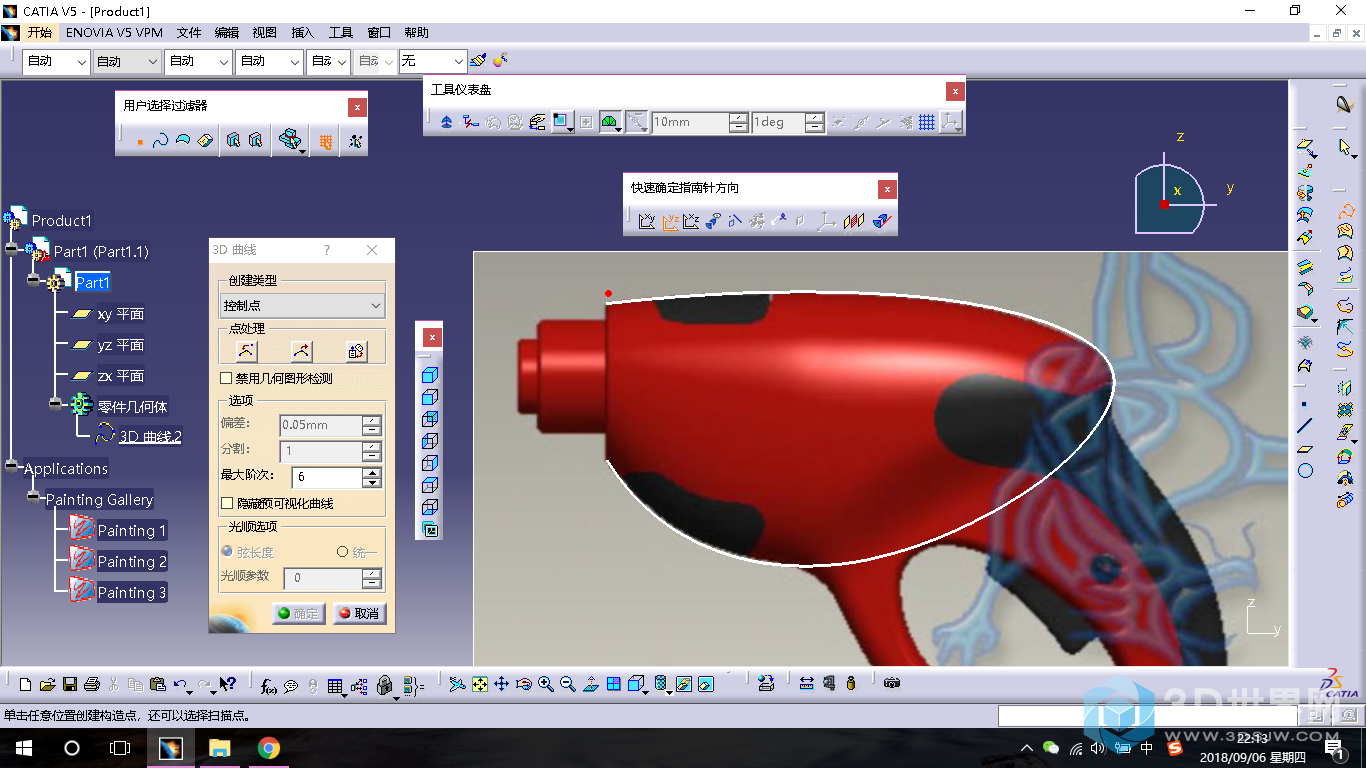Click the third 点处理 constraint icon
1366x768 pixels.
coord(356,351)
